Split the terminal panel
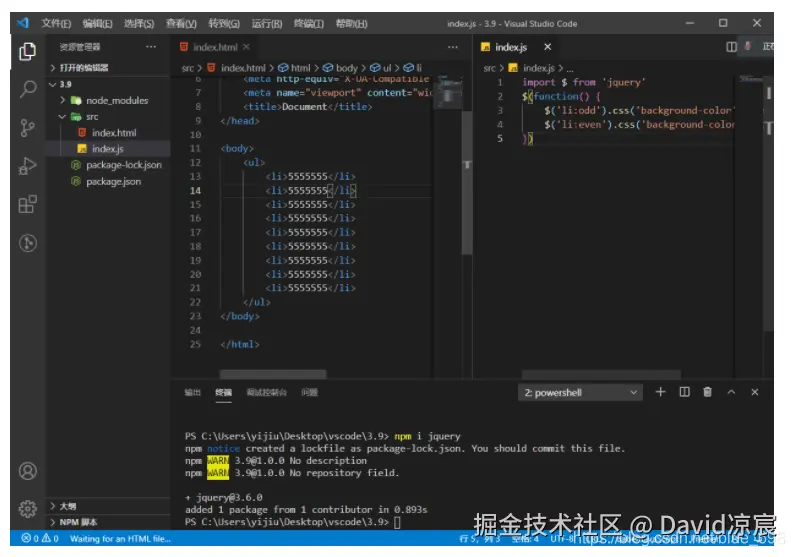Image resolution: width=795 pixels, height=557 pixels. [684, 393]
